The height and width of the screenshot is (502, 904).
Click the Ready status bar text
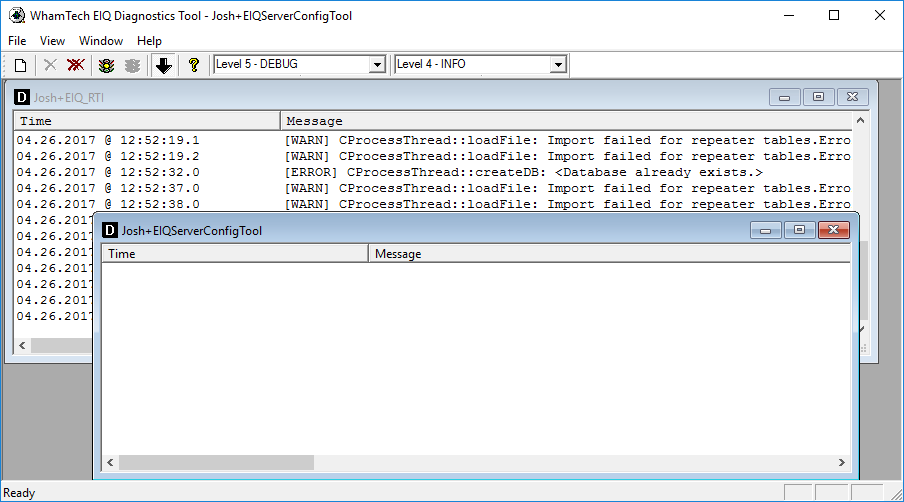(x=19, y=493)
